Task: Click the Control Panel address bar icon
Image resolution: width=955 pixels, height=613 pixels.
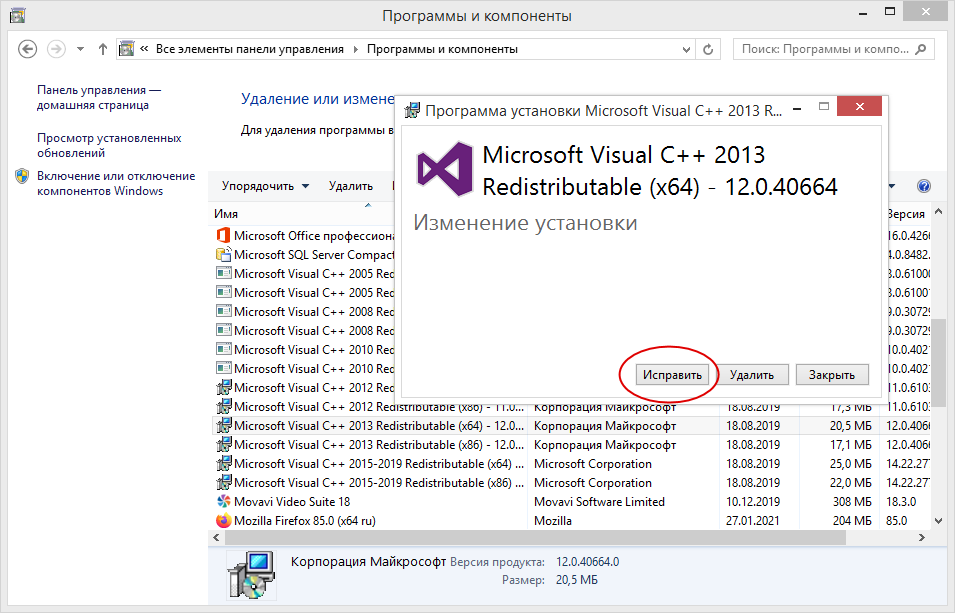Action: click(x=127, y=49)
